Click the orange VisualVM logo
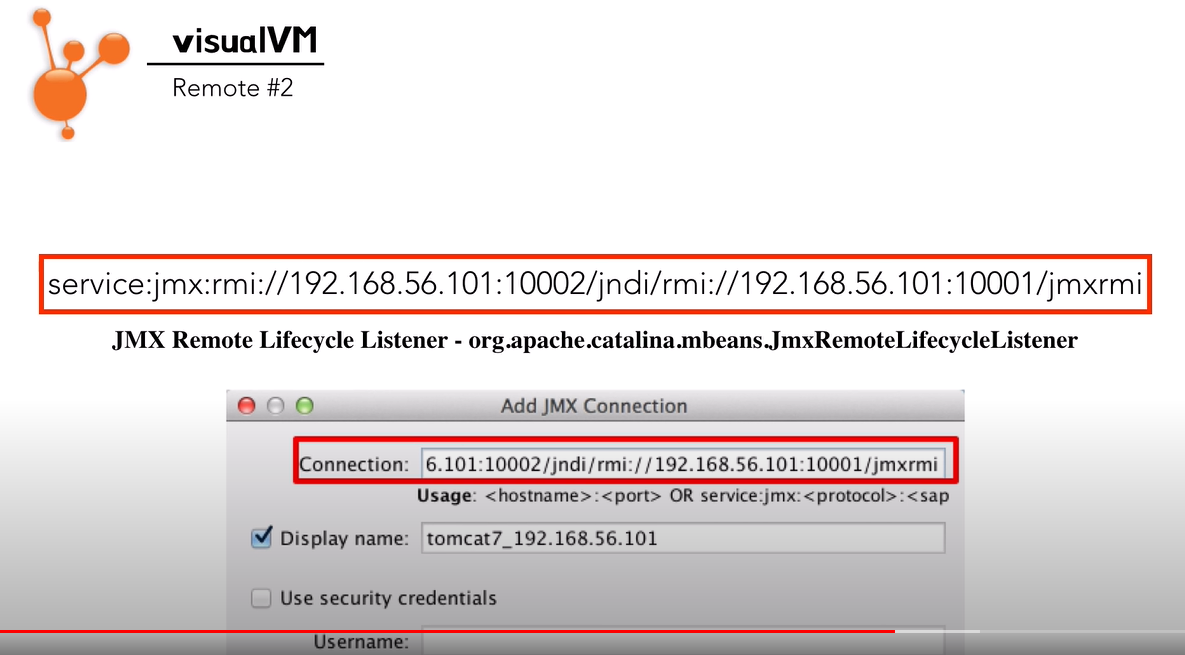Image resolution: width=1185 pixels, height=655 pixels. coord(78,73)
